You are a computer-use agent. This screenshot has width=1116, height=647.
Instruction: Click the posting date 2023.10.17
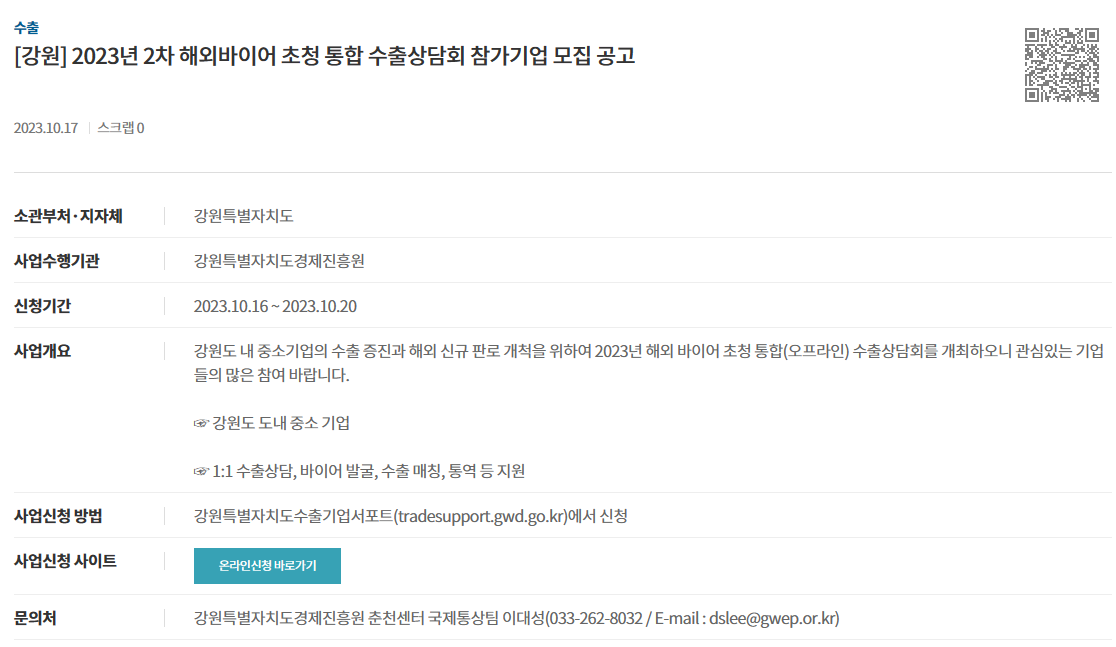click(x=46, y=128)
